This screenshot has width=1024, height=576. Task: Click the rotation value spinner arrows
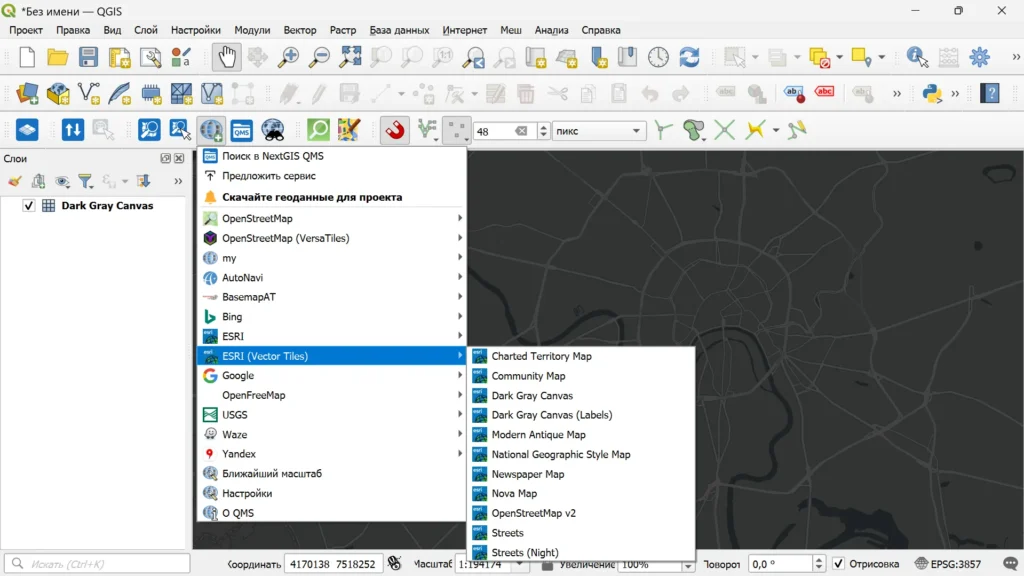818,564
